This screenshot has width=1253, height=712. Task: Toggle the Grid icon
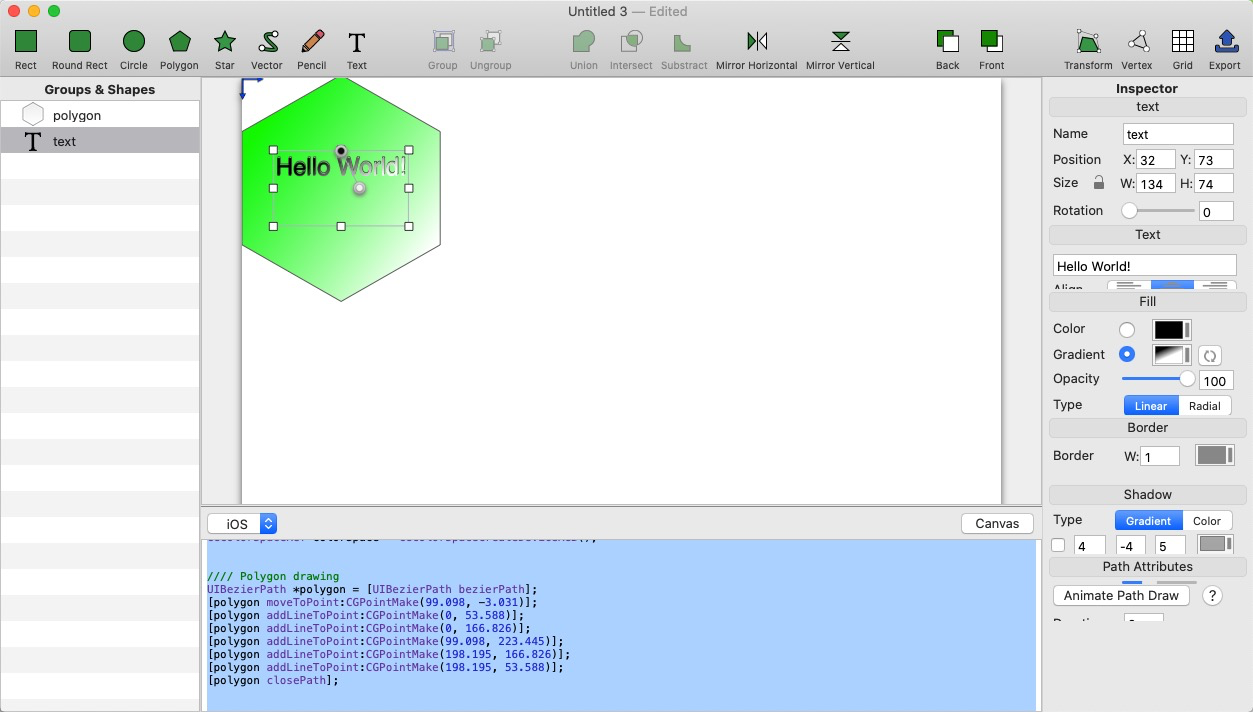pyautogui.click(x=1183, y=42)
